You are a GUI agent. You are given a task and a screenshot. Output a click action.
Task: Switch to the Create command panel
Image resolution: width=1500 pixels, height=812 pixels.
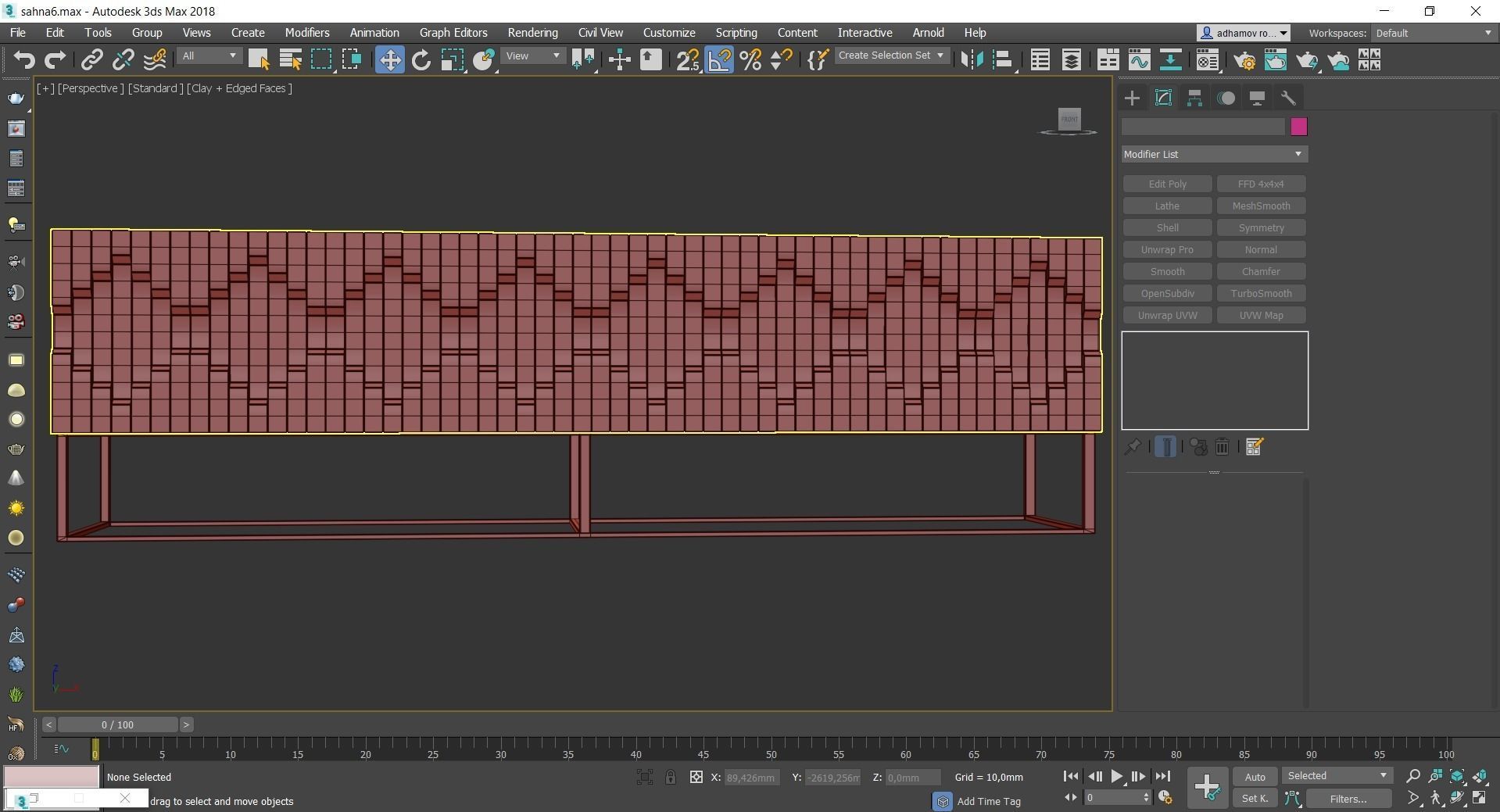[x=1132, y=98]
